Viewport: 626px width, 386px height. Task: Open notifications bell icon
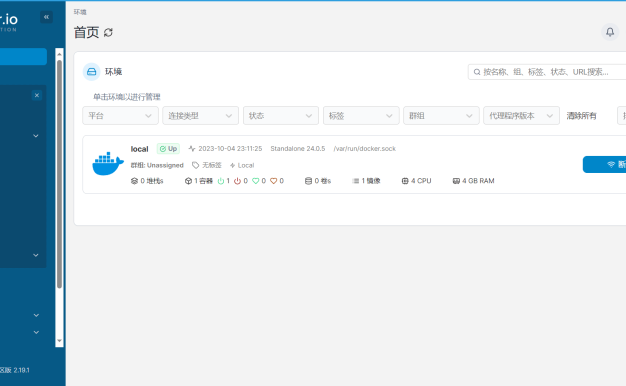(610, 32)
